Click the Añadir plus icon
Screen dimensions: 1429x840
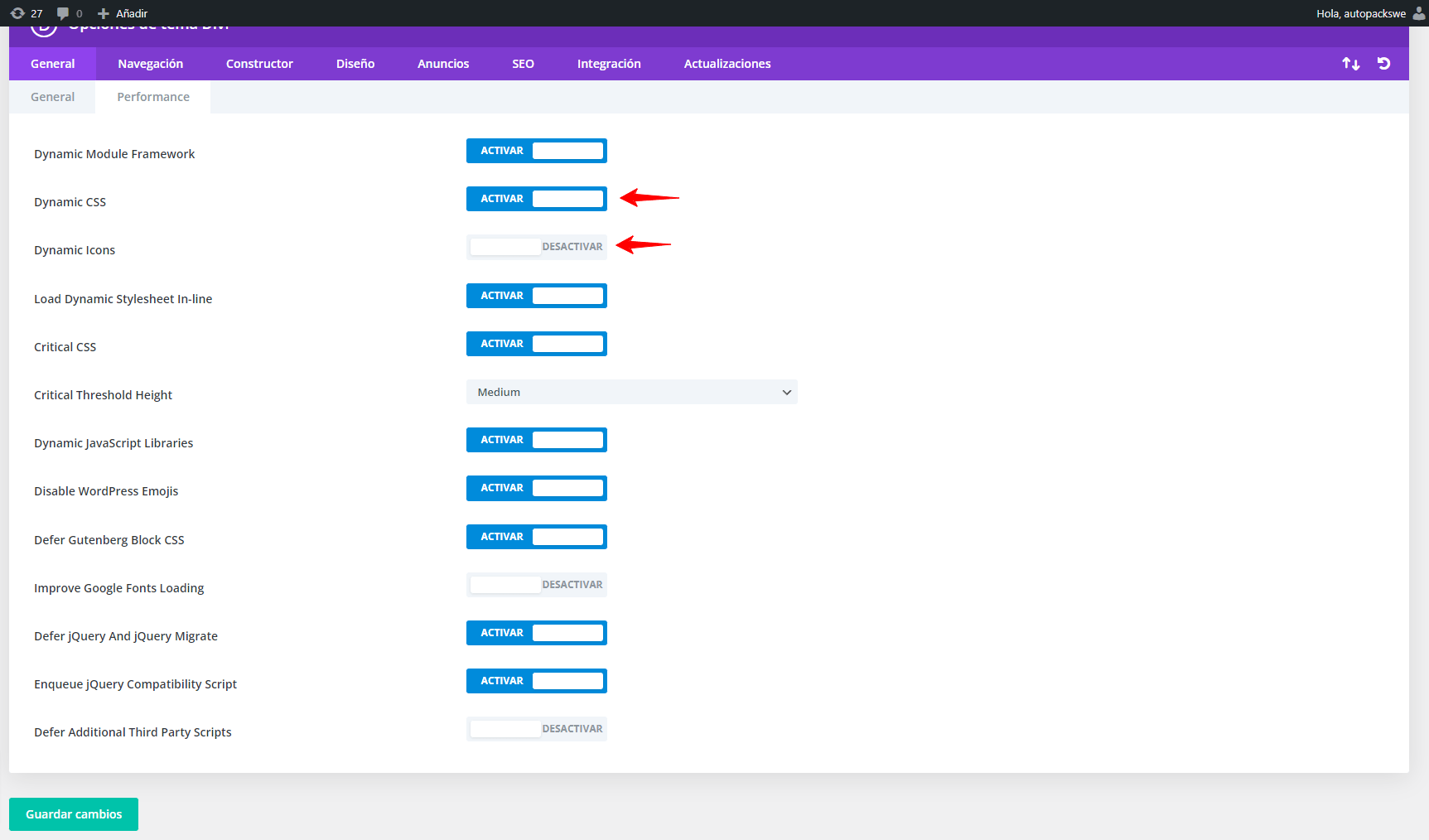104,13
